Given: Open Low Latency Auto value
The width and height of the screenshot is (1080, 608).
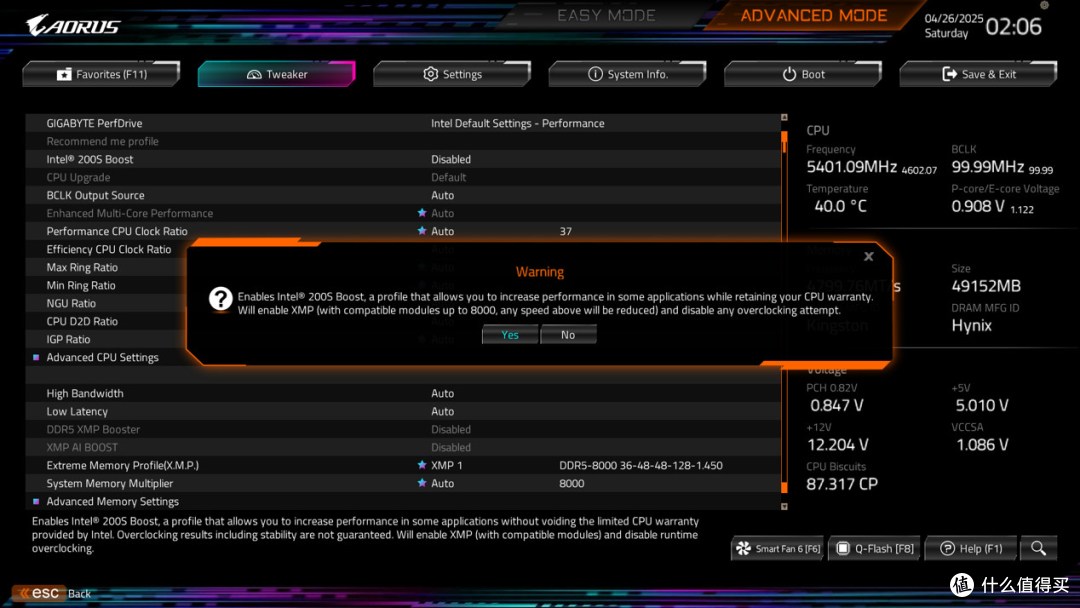Looking at the screenshot, I should coord(442,411).
